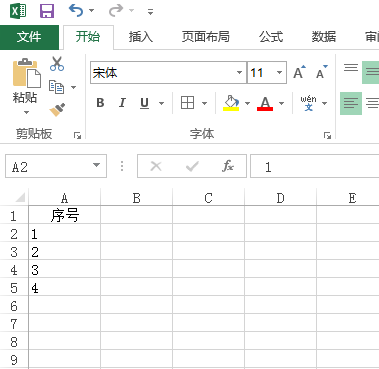This screenshot has width=379, height=369.
Task: Select cell A4 containing 3
Action: [x=65, y=269]
